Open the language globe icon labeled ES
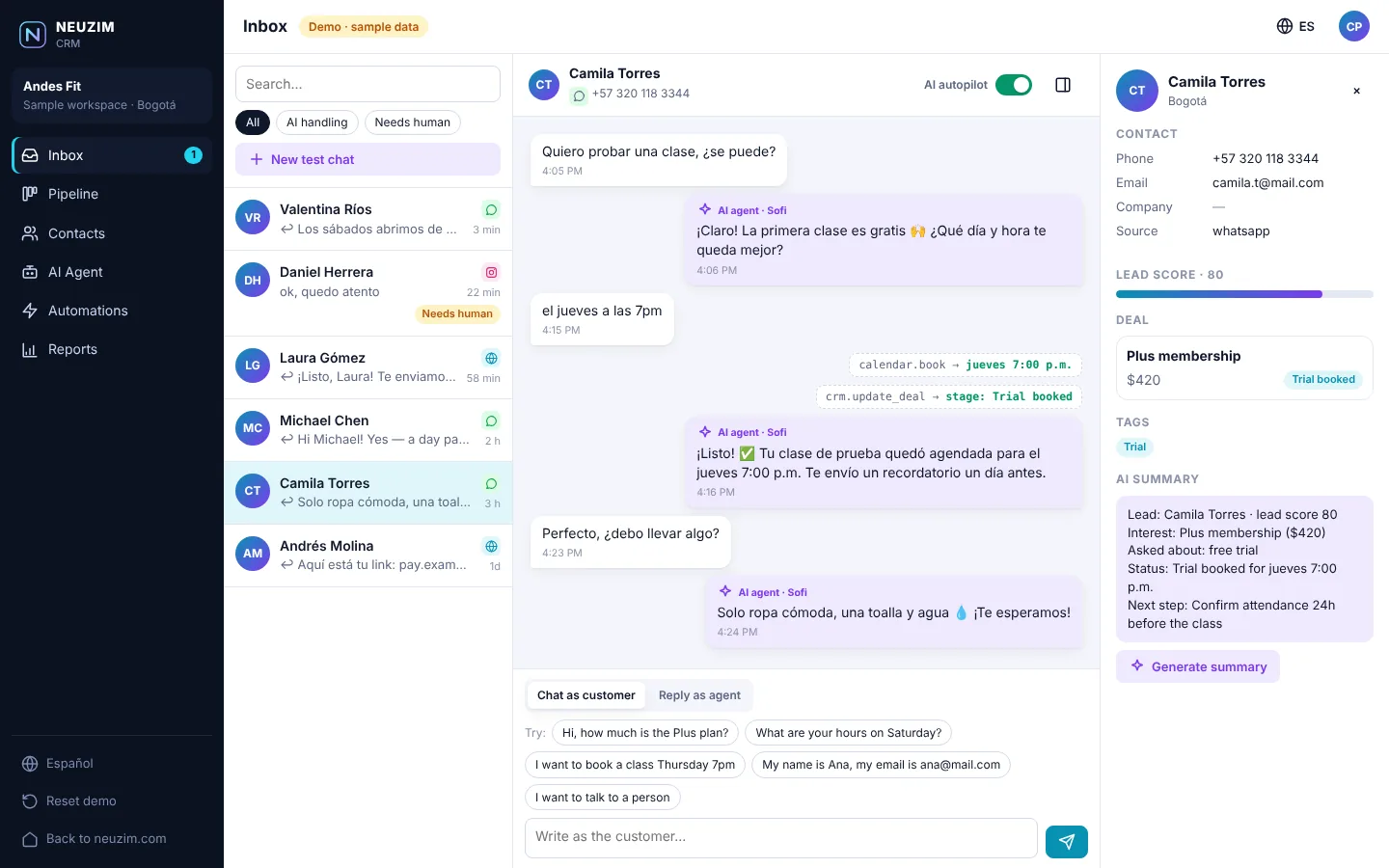This screenshot has height=868, width=1389. point(1295,26)
